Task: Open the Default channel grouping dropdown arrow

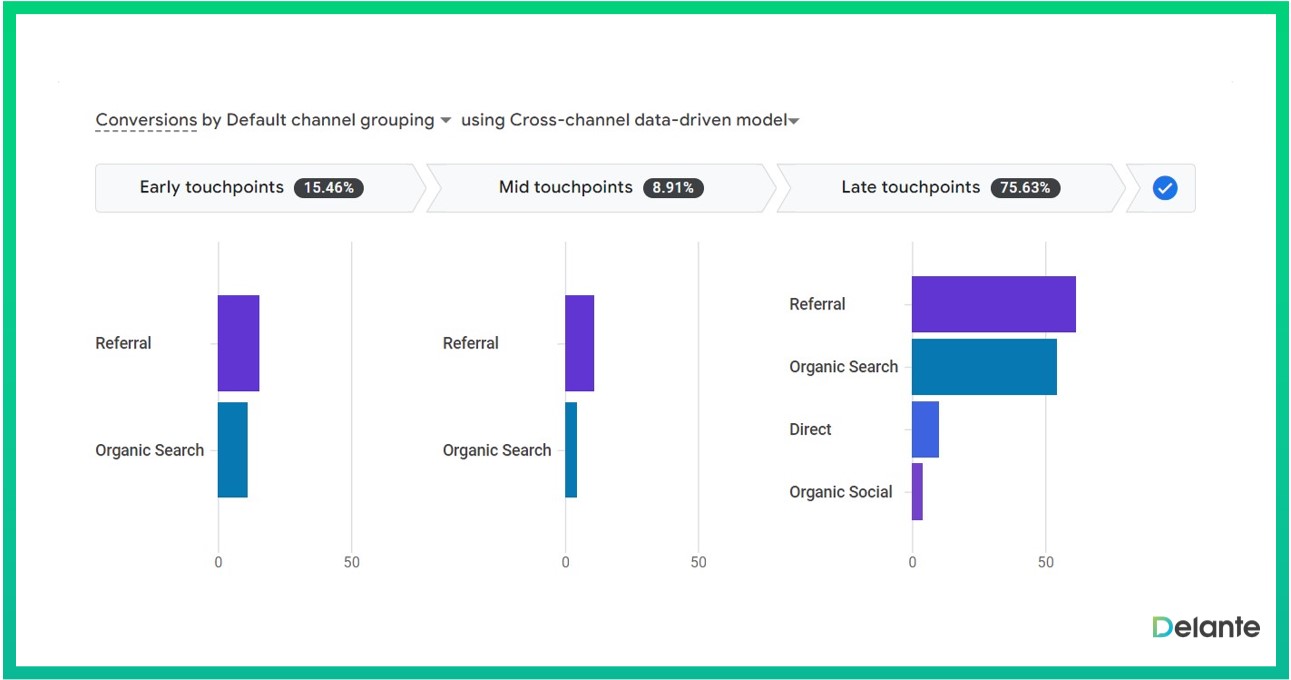Action: pyautogui.click(x=445, y=121)
